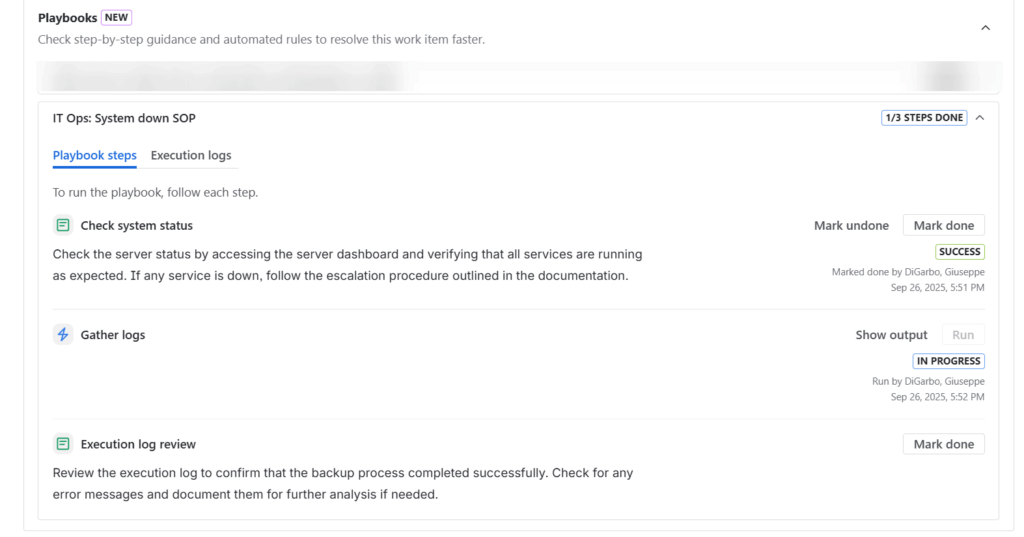Click the SUCCESS status badge
The height and width of the screenshot is (537, 1024).
click(x=960, y=252)
